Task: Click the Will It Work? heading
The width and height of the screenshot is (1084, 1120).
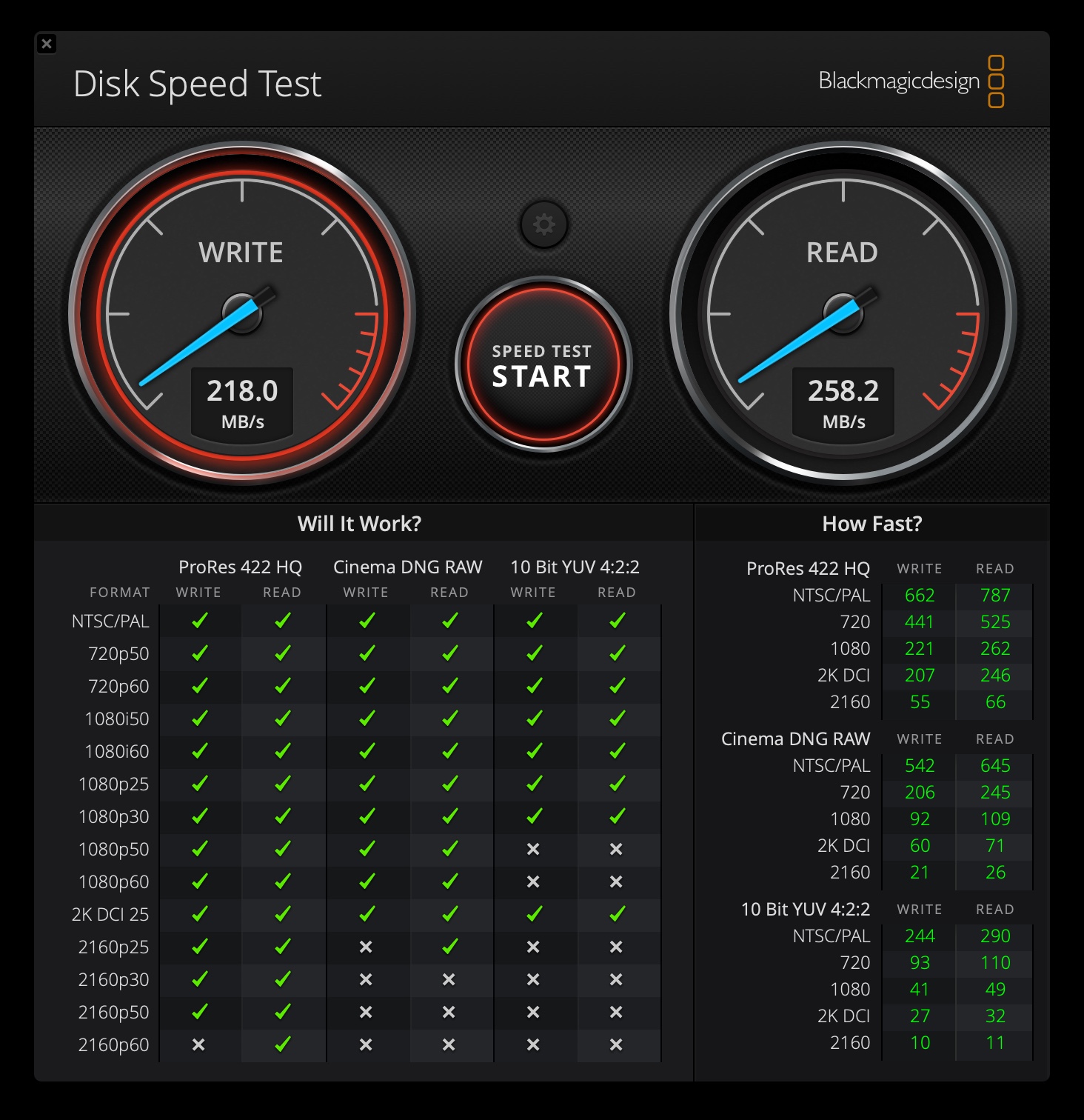Action: point(359,524)
